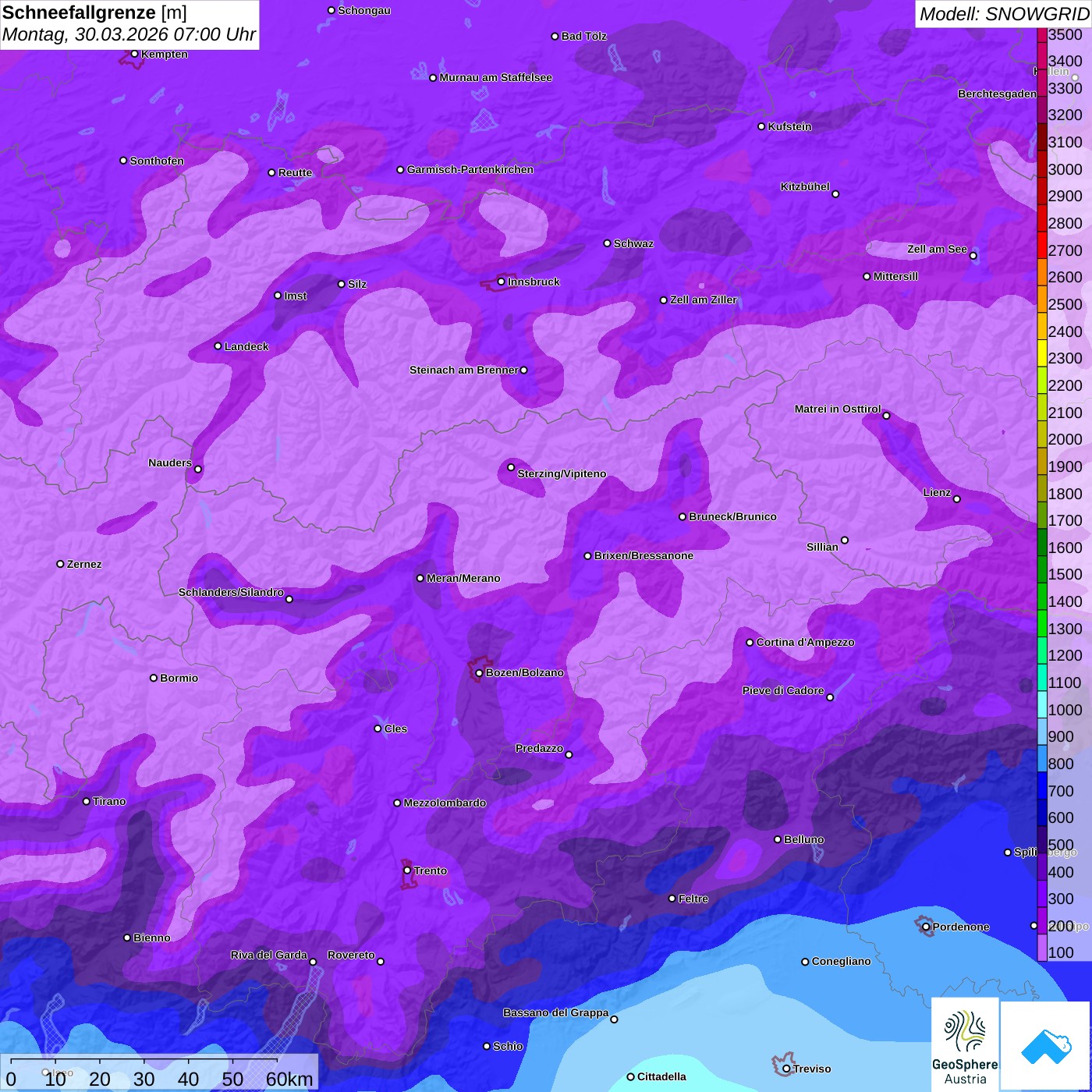Click the 'Riva del Garda' label
Image resolution: width=1092 pixels, height=1092 pixels.
(269, 955)
